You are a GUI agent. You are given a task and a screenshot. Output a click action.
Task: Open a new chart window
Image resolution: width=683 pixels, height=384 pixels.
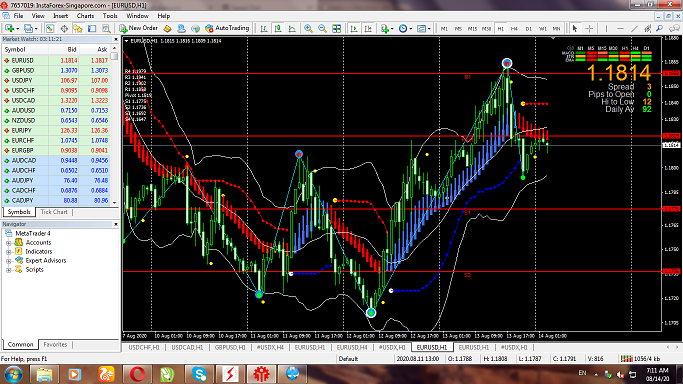coord(9,28)
